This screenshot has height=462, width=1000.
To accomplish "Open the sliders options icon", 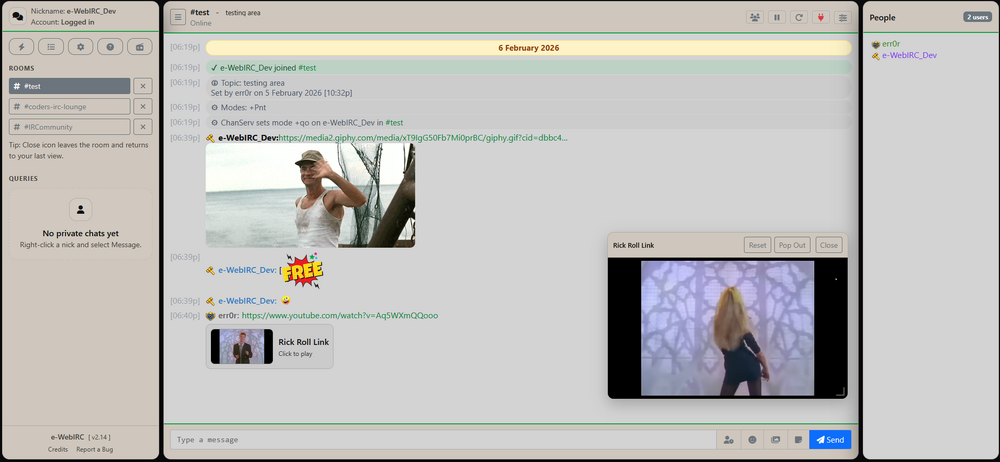I will [x=843, y=17].
